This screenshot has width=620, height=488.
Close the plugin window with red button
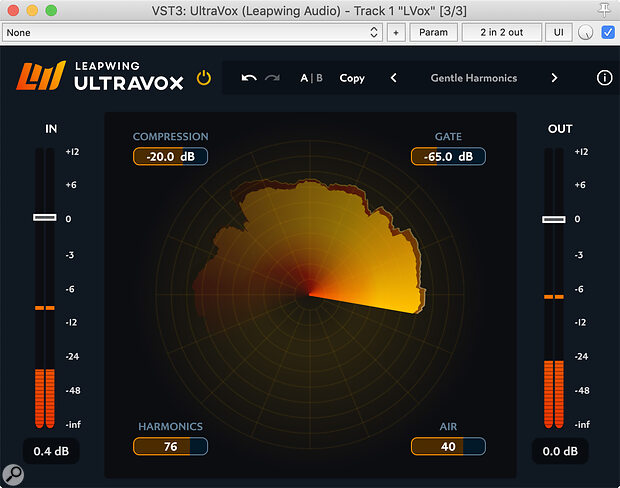click(x=13, y=10)
